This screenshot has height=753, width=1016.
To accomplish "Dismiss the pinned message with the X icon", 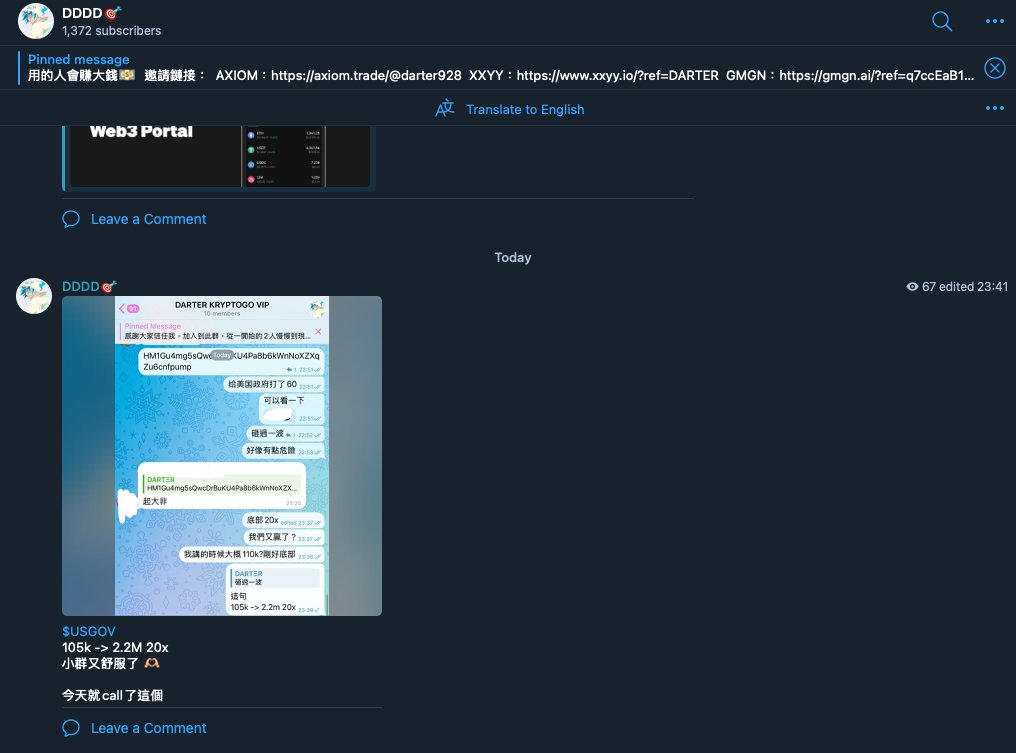I will (x=995, y=68).
